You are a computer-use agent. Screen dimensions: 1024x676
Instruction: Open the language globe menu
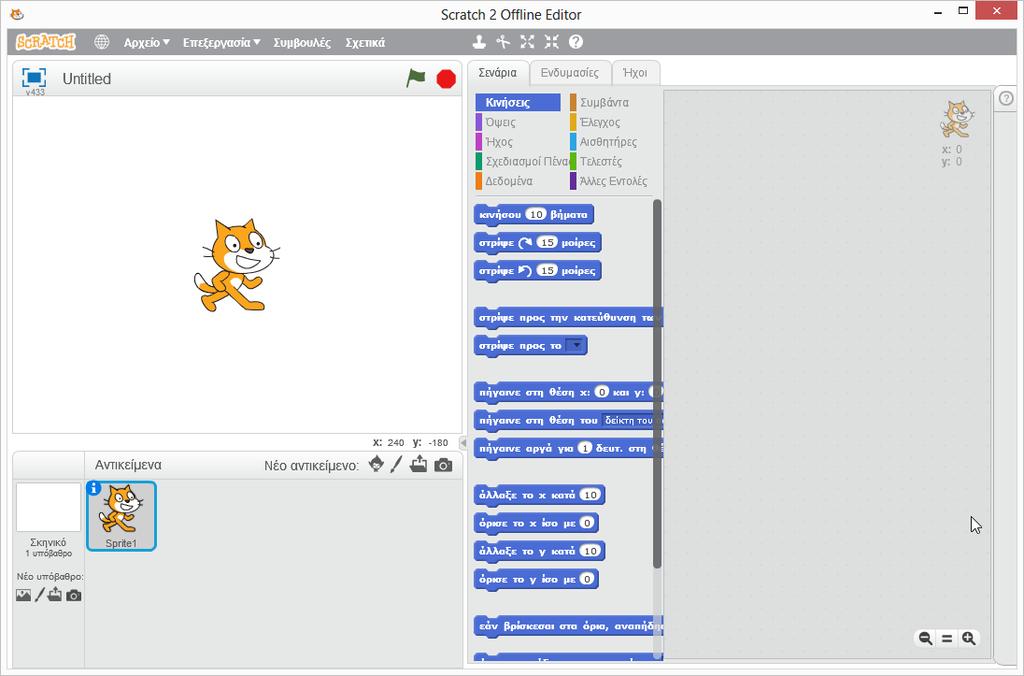[102, 42]
